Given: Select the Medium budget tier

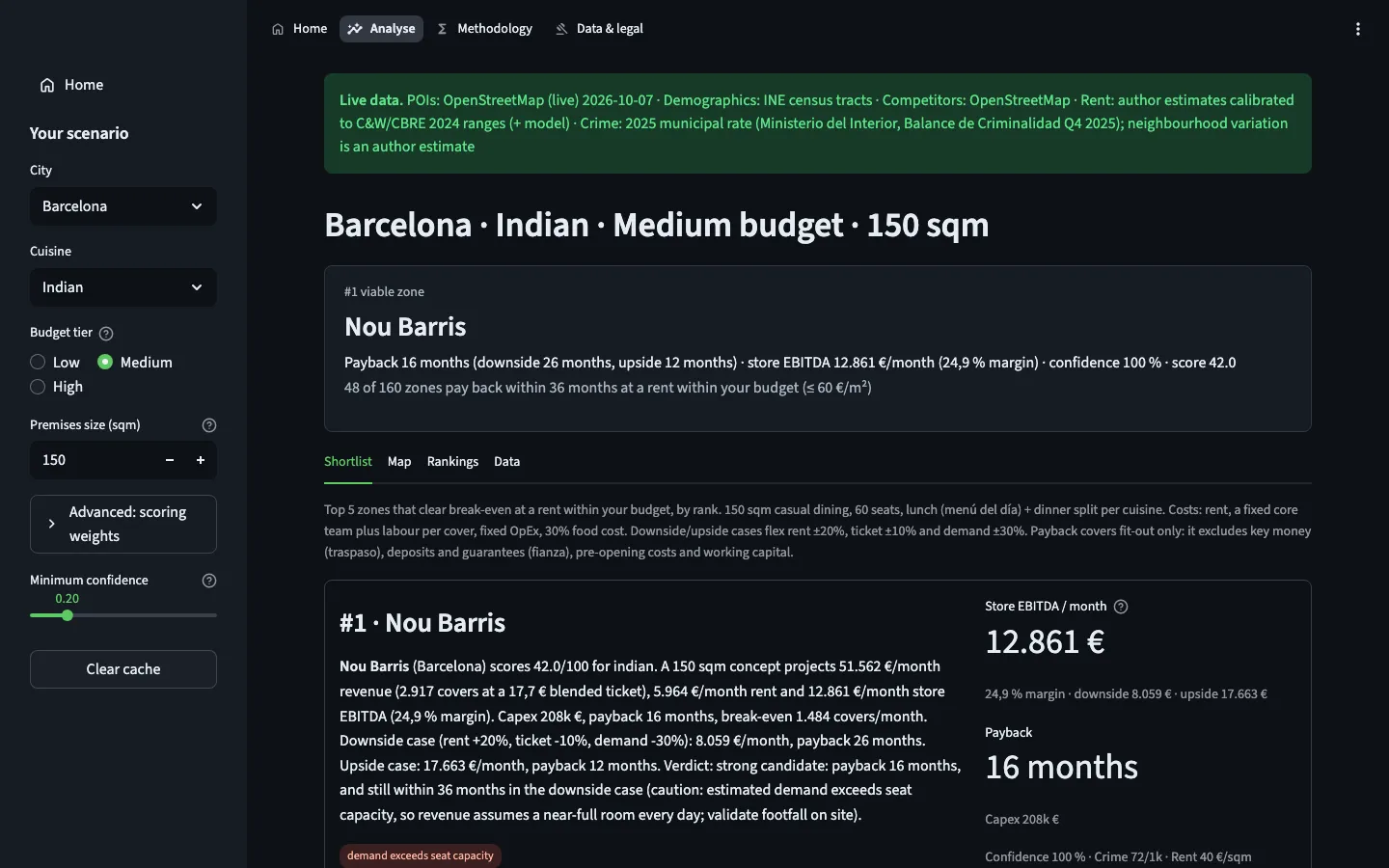Looking at the screenshot, I should [135, 363].
